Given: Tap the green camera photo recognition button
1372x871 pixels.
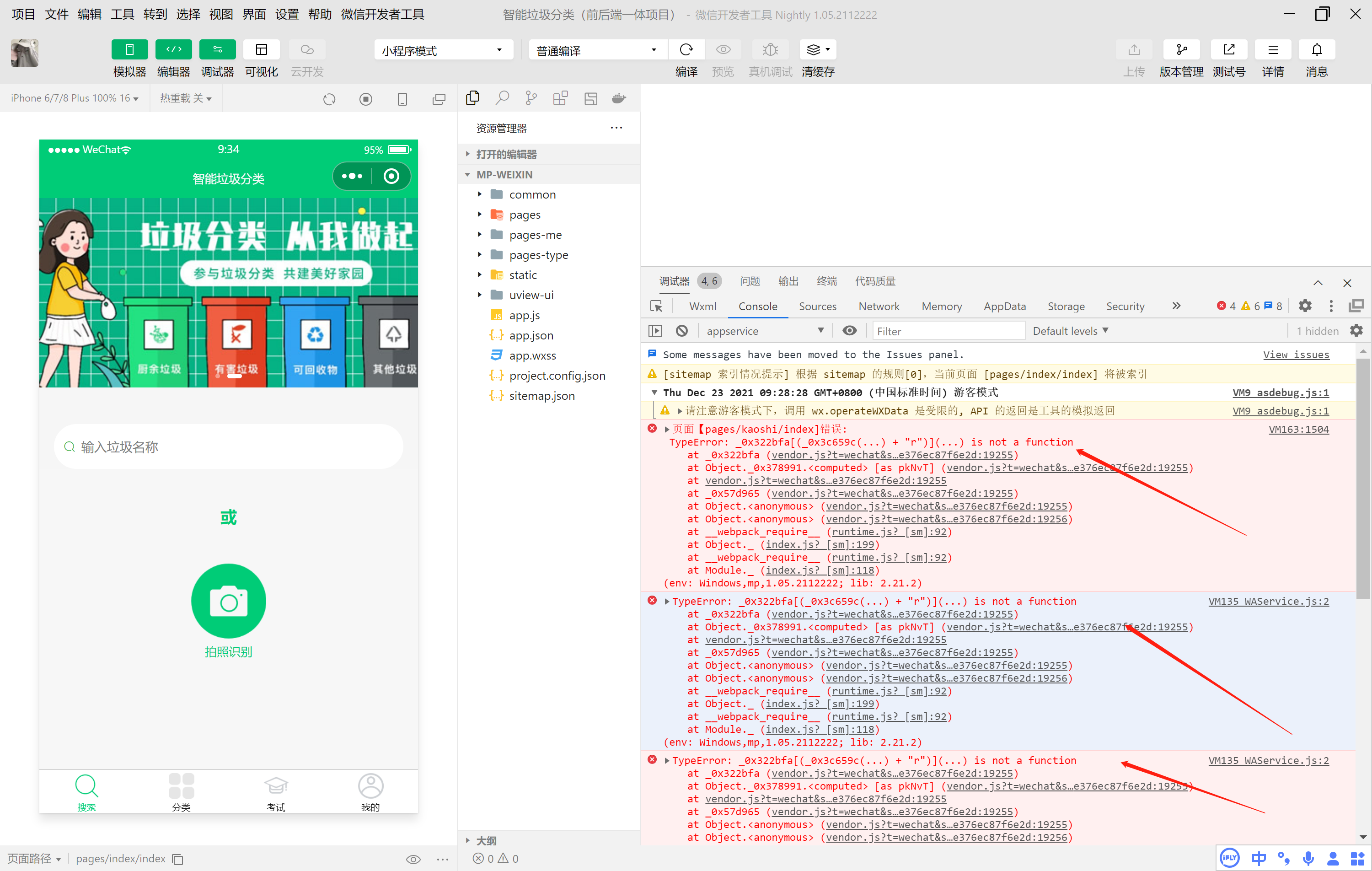Looking at the screenshot, I should (x=229, y=601).
